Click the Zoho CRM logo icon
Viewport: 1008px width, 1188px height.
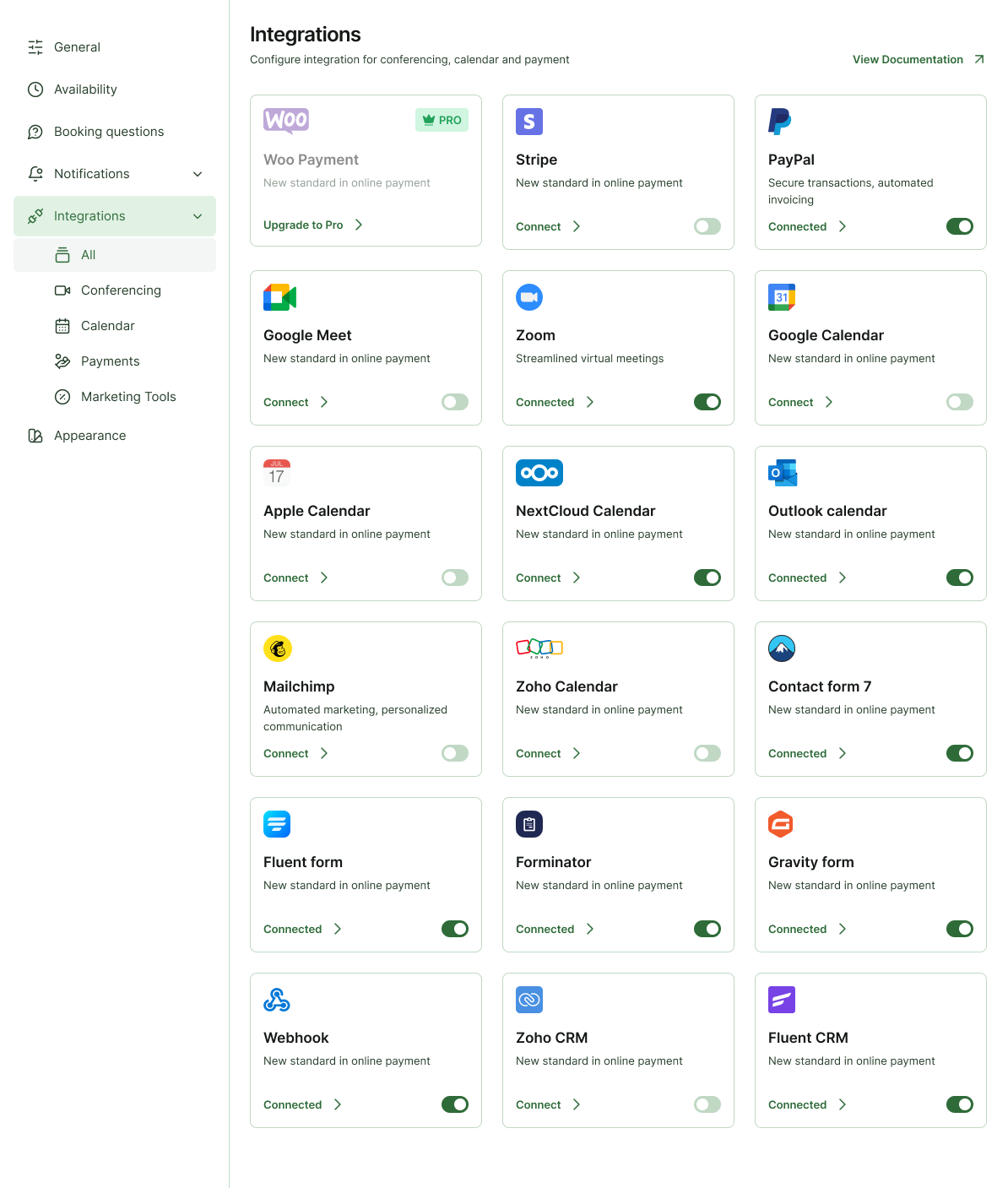coord(529,1000)
